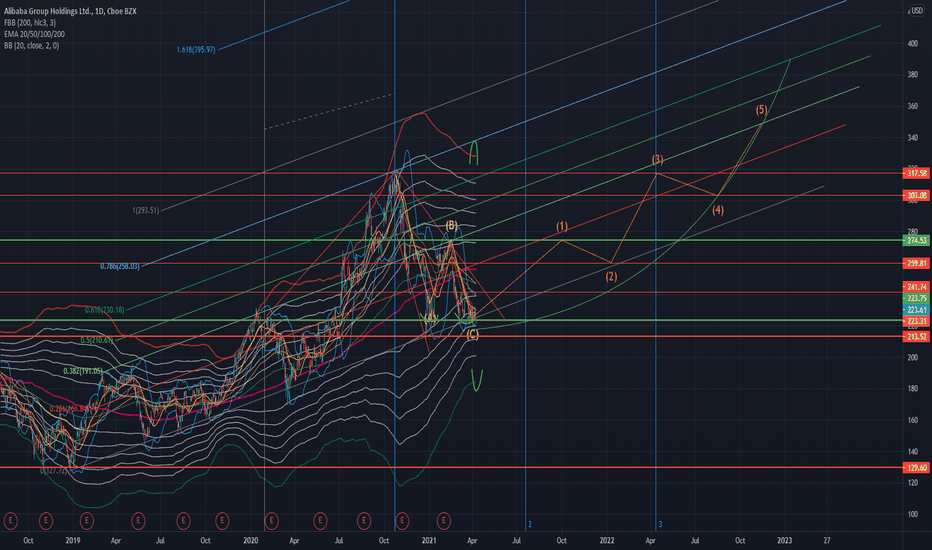Click the 340 price scale label
Image resolution: width=932 pixels, height=550 pixels.
(912, 138)
